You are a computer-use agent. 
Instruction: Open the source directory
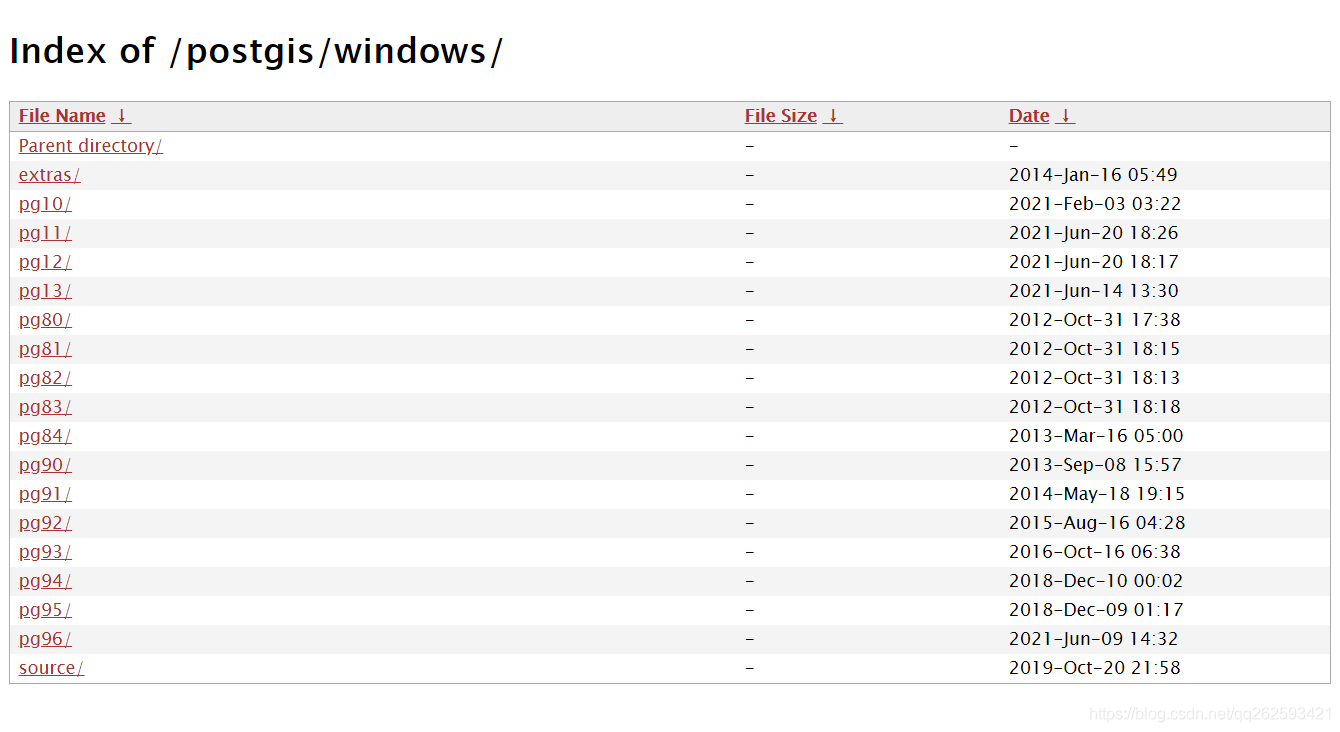point(50,667)
